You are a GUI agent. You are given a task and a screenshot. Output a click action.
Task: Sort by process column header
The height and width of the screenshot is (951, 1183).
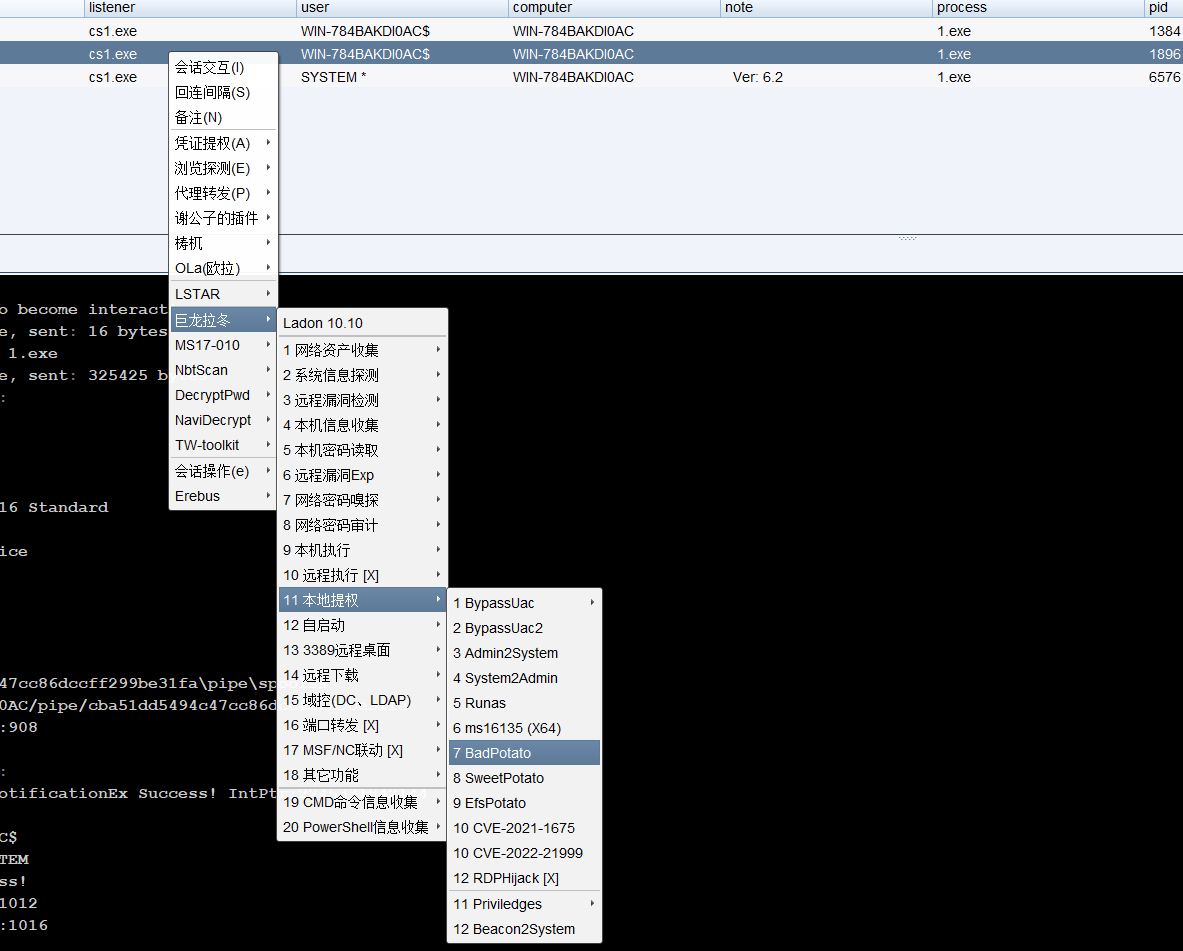pos(1038,8)
